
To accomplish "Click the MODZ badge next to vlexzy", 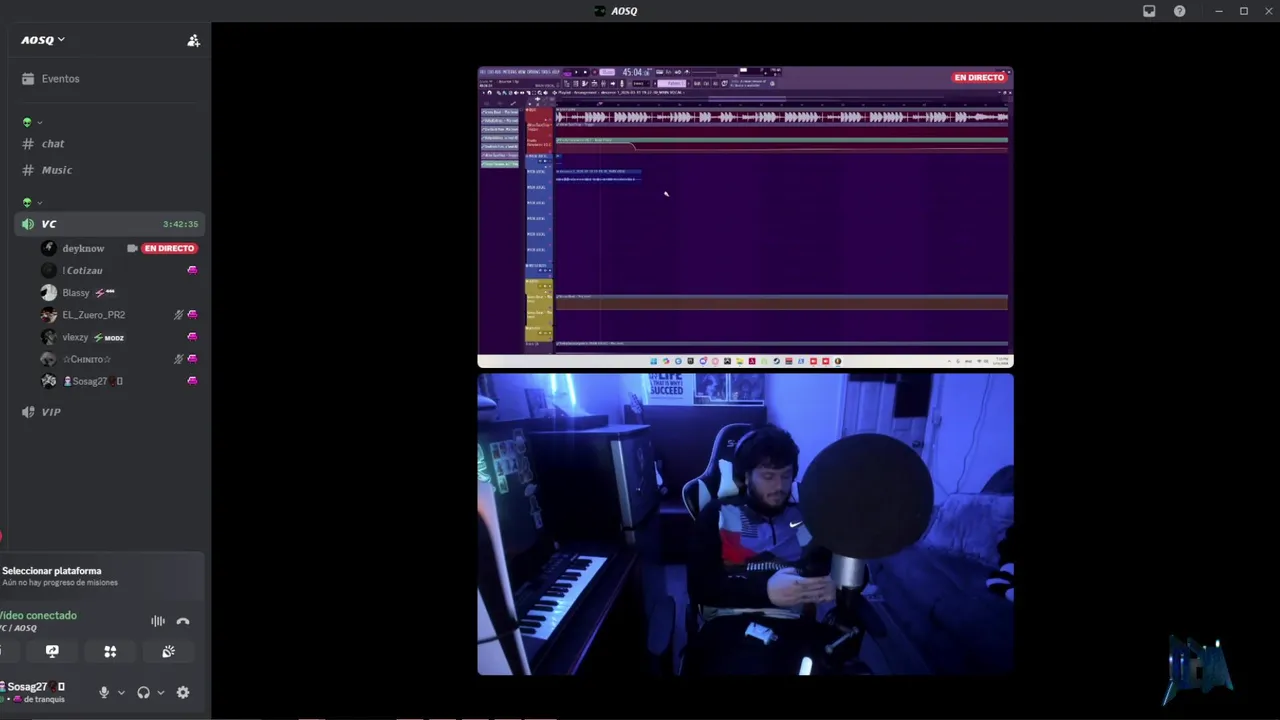I will (x=110, y=338).
